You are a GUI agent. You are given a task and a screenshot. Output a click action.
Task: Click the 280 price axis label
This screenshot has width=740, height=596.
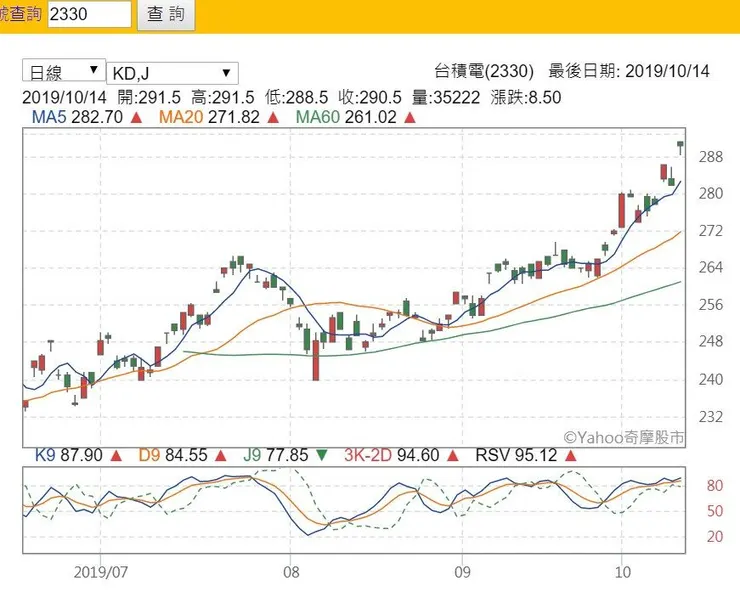[x=711, y=193]
